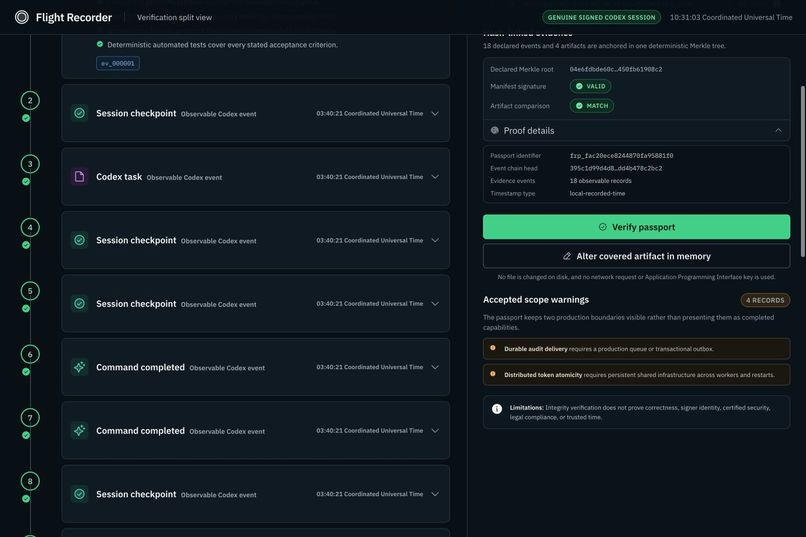Select timeline marker number 3
This screenshot has height=537, width=806.
pyautogui.click(x=30, y=164)
